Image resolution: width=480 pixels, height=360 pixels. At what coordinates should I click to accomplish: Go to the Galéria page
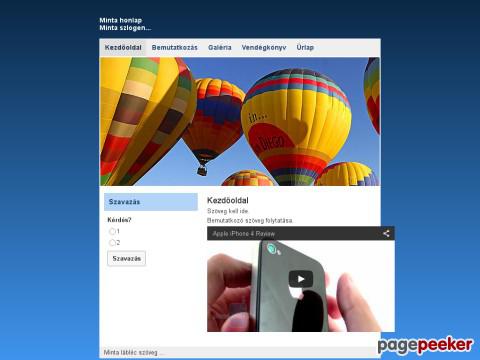tap(220, 47)
